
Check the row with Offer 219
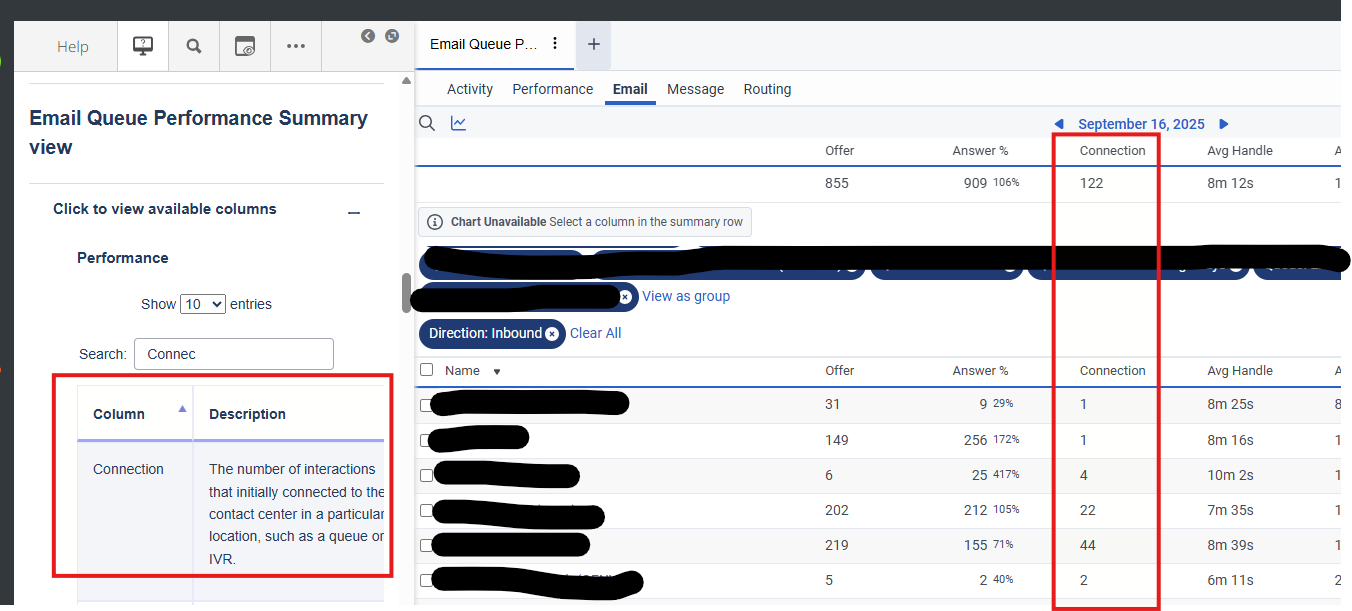tap(427, 545)
